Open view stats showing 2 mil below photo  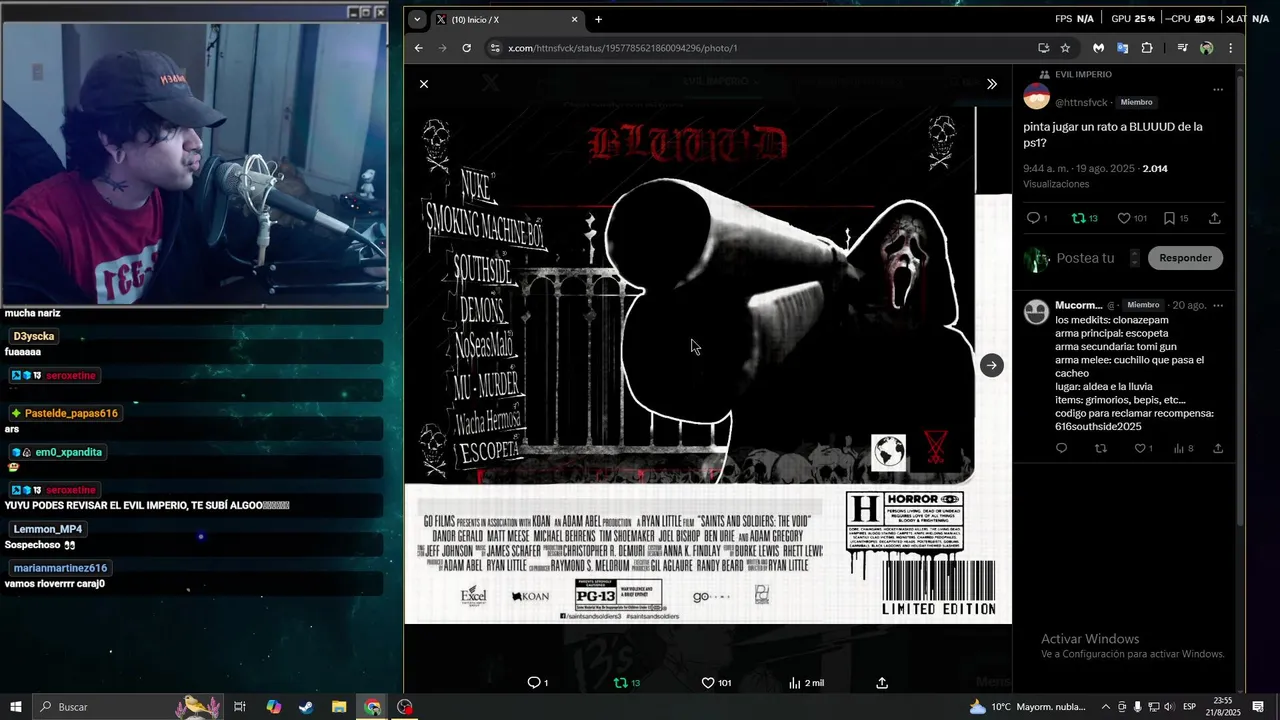[806, 683]
